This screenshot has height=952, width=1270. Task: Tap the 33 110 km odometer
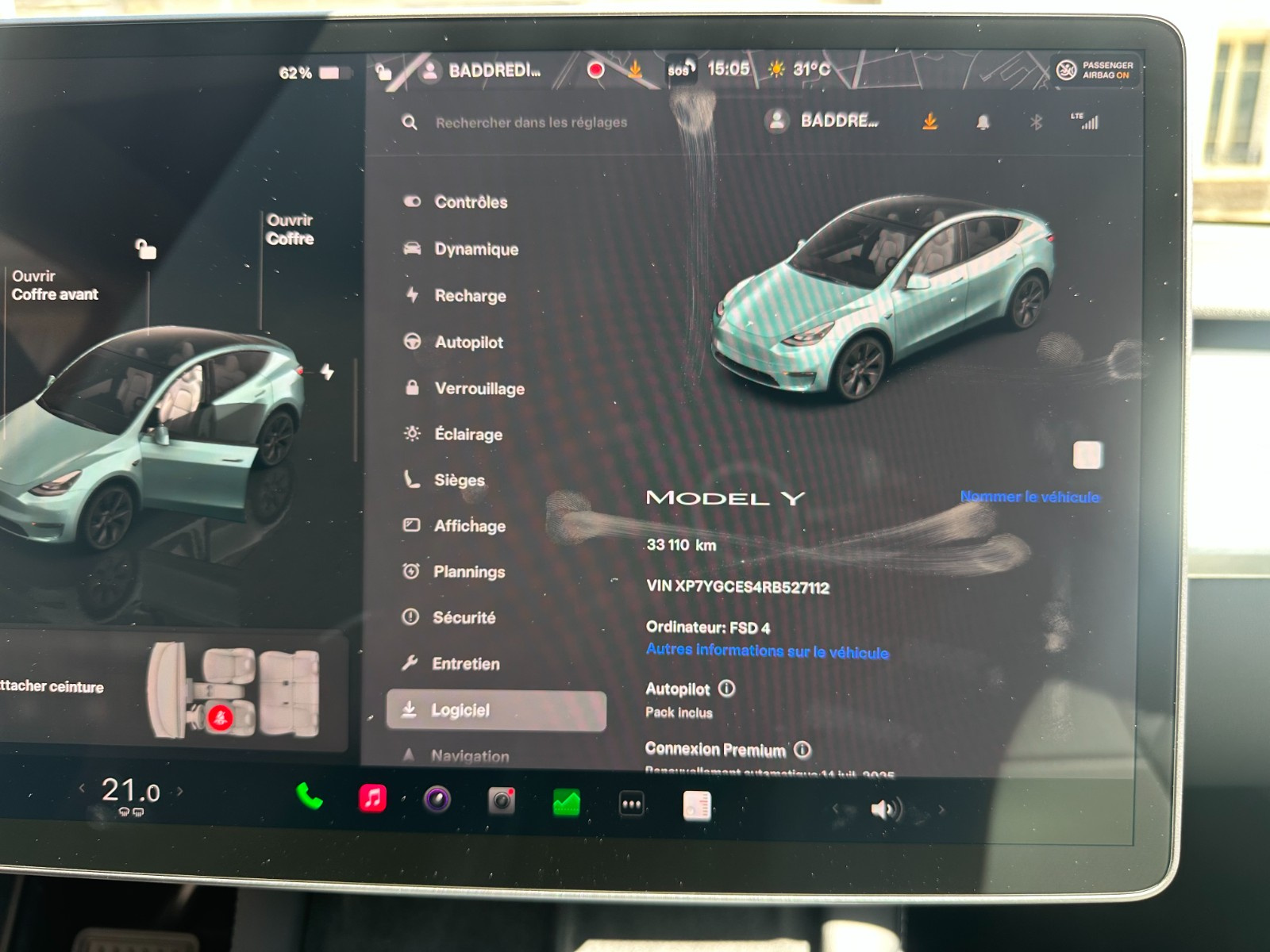pyautogui.click(x=681, y=544)
